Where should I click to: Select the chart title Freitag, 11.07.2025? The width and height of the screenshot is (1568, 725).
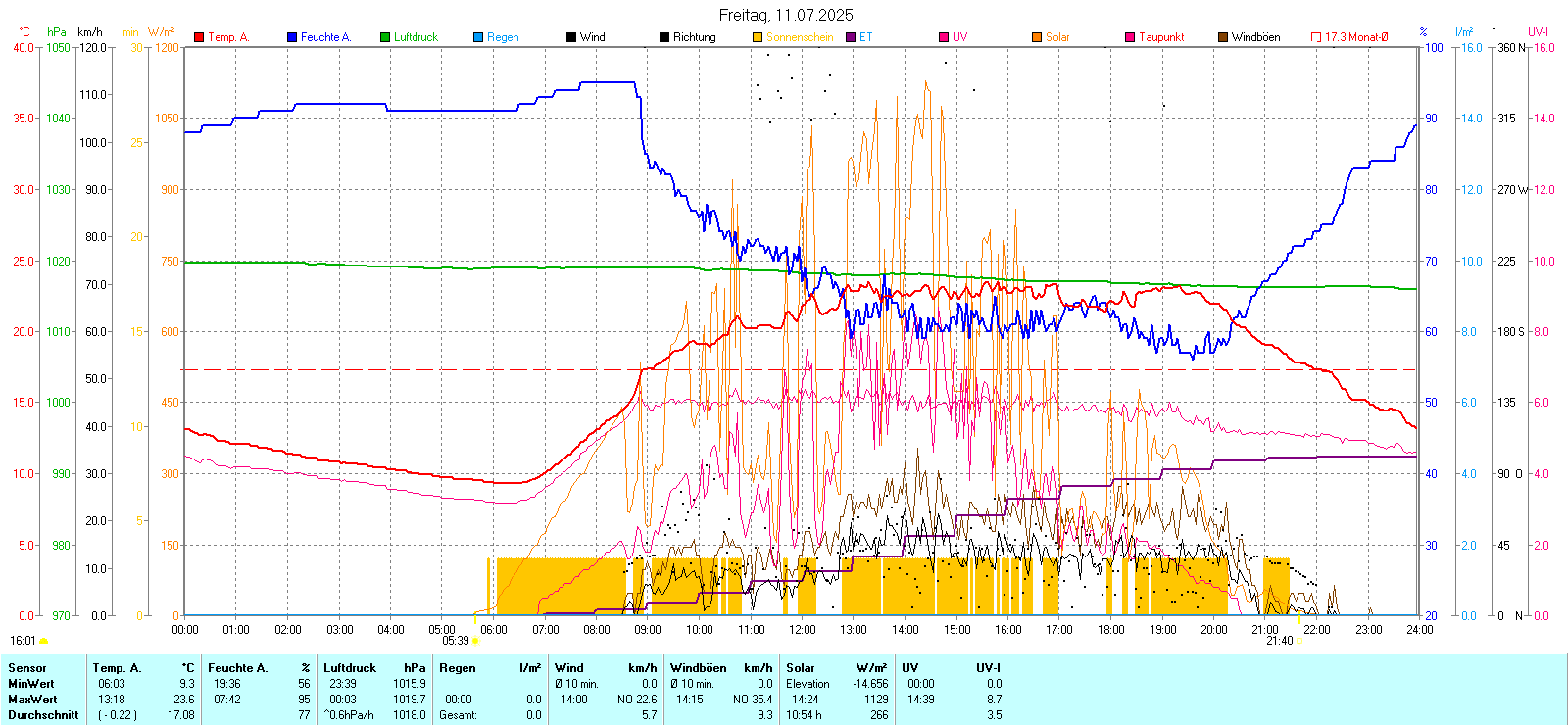click(786, 15)
